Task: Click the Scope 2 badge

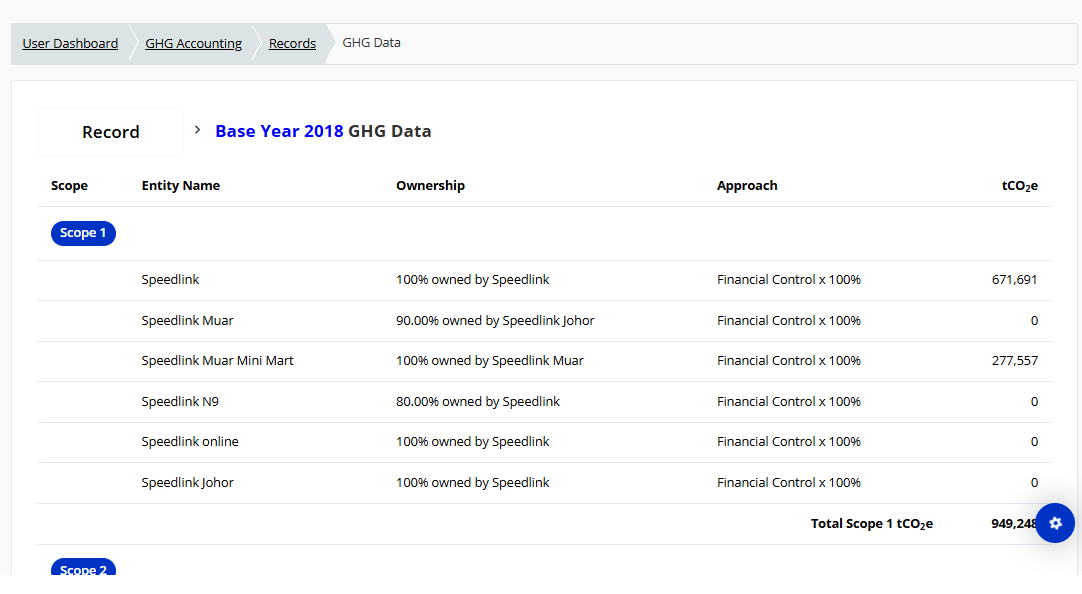Action: pos(83,569)
